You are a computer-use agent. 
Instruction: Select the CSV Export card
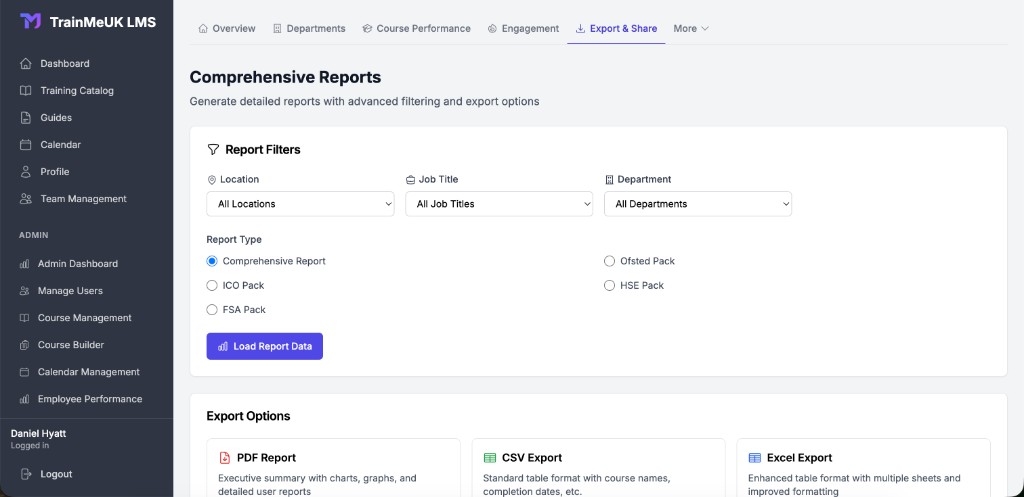click(x=598, y=468)
